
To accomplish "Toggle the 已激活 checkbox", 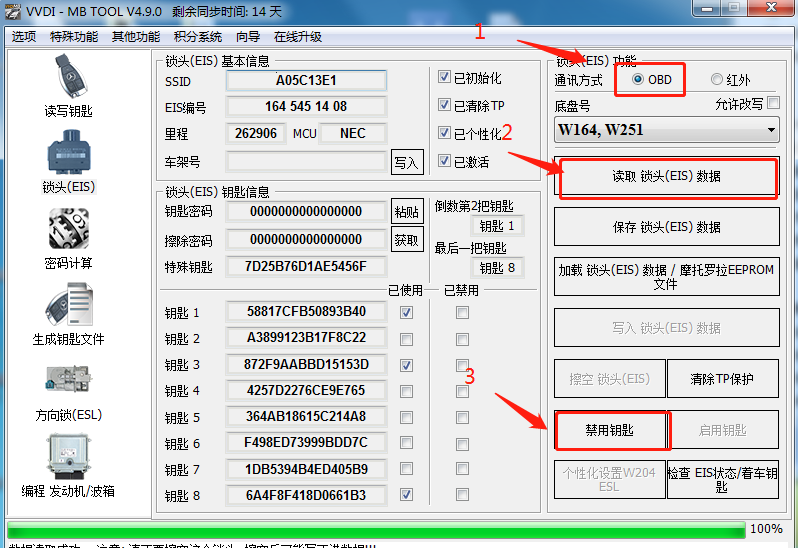I will tap(444, 161).
